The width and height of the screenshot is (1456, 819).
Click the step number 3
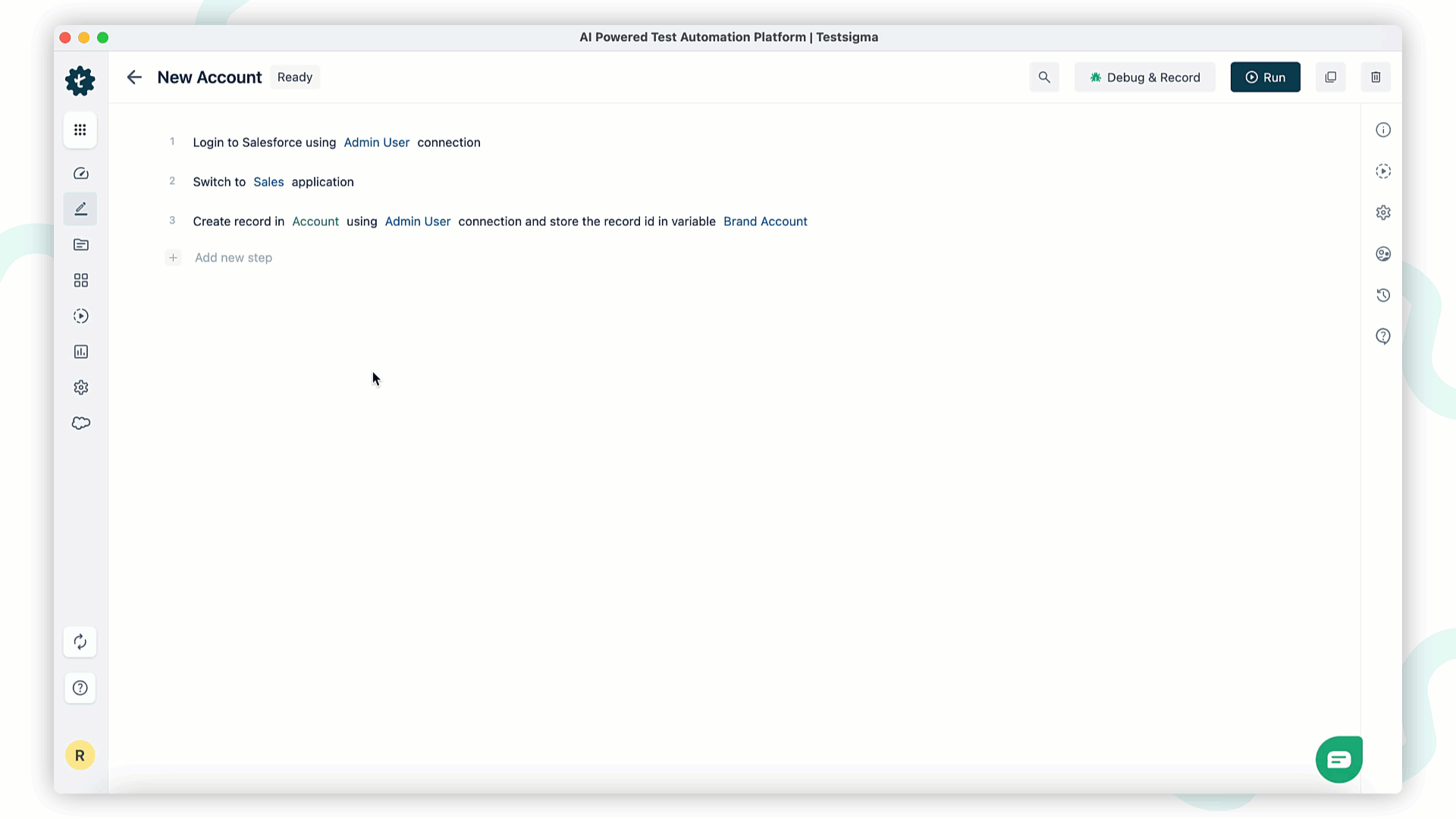point(172,221)
